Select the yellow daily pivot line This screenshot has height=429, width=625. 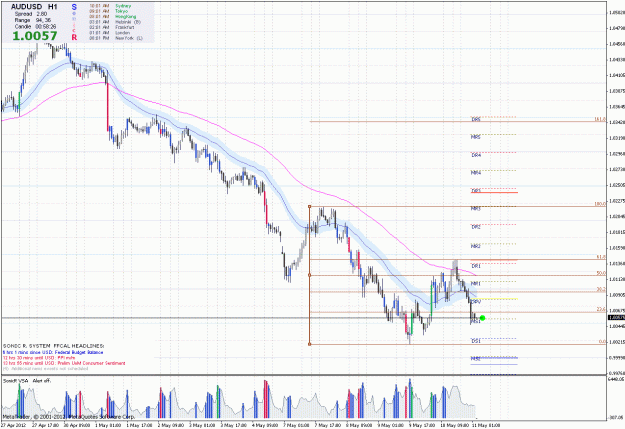click(494, 299)
